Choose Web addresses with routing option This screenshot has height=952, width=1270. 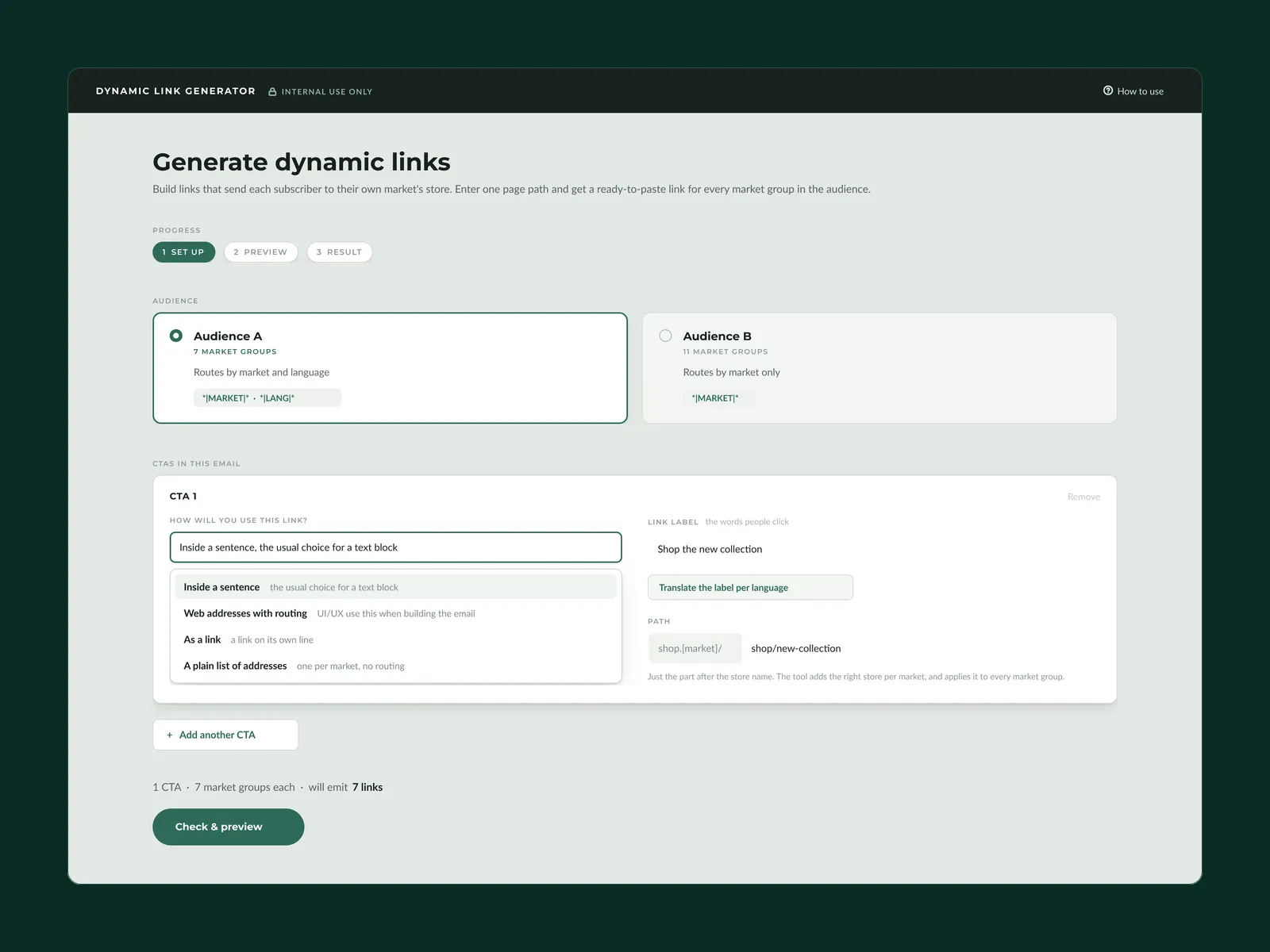[395, 613]
